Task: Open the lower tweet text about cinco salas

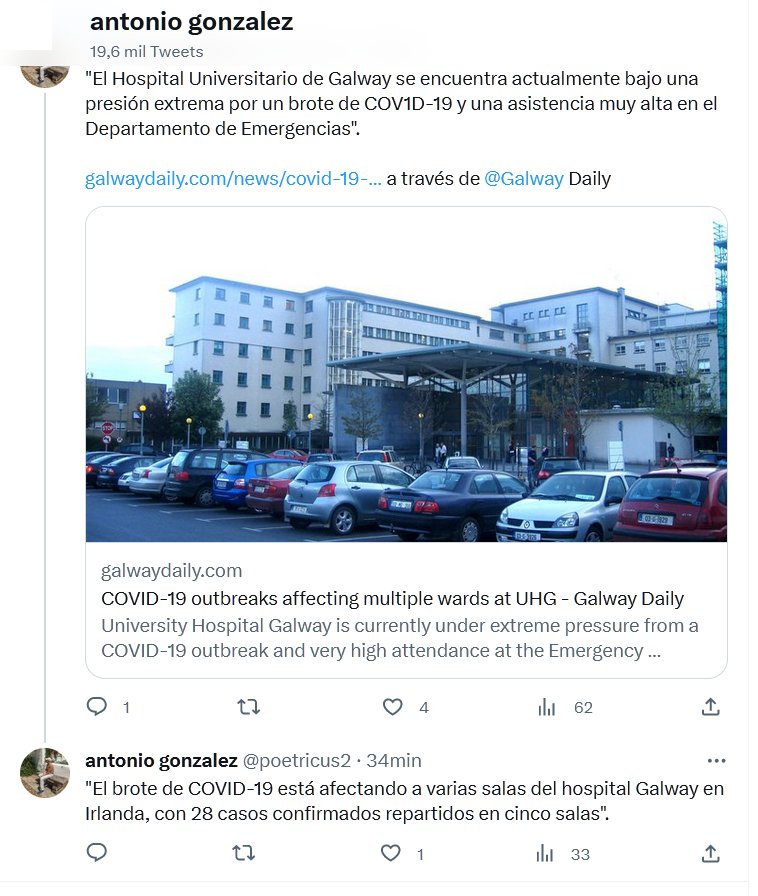Action: 404,801
